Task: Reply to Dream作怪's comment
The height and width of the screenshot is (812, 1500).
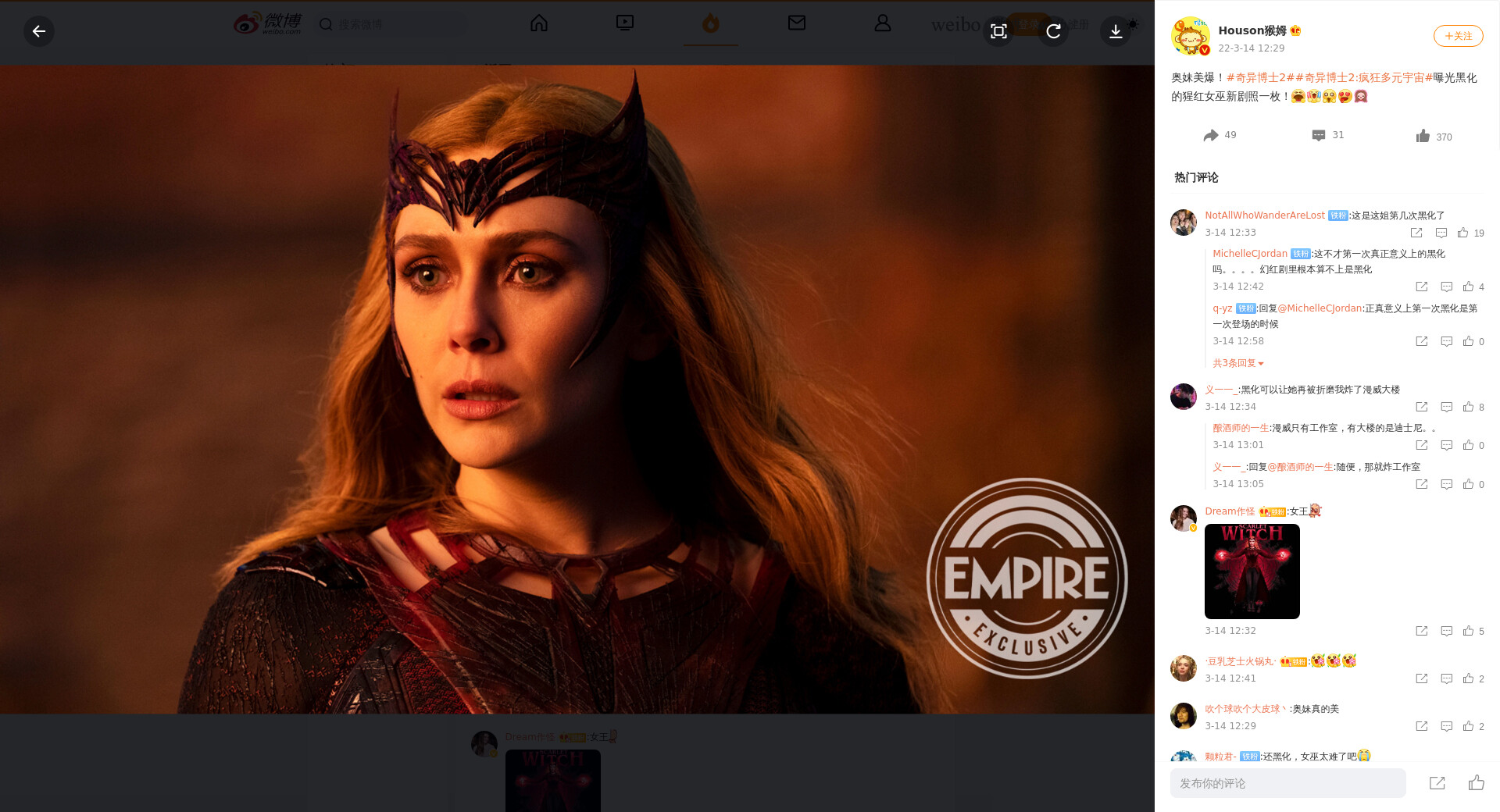Action: (x=1446, y=631)
